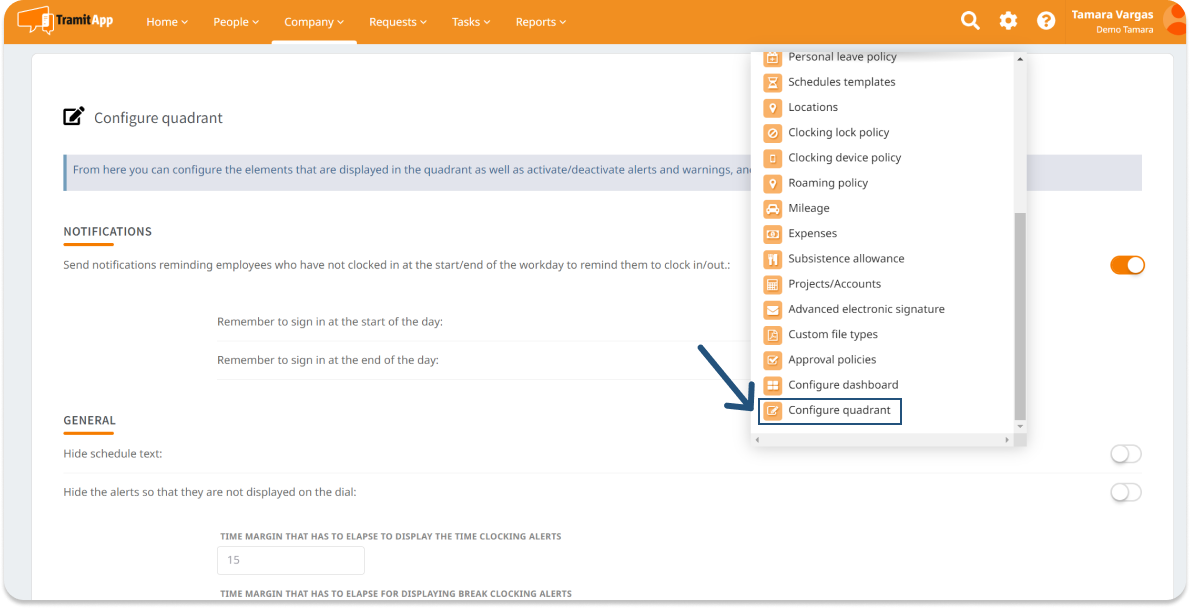The image size is (1191, 608).
Task: Open Projects/Accounts settings icon
Action: [771, 283]
